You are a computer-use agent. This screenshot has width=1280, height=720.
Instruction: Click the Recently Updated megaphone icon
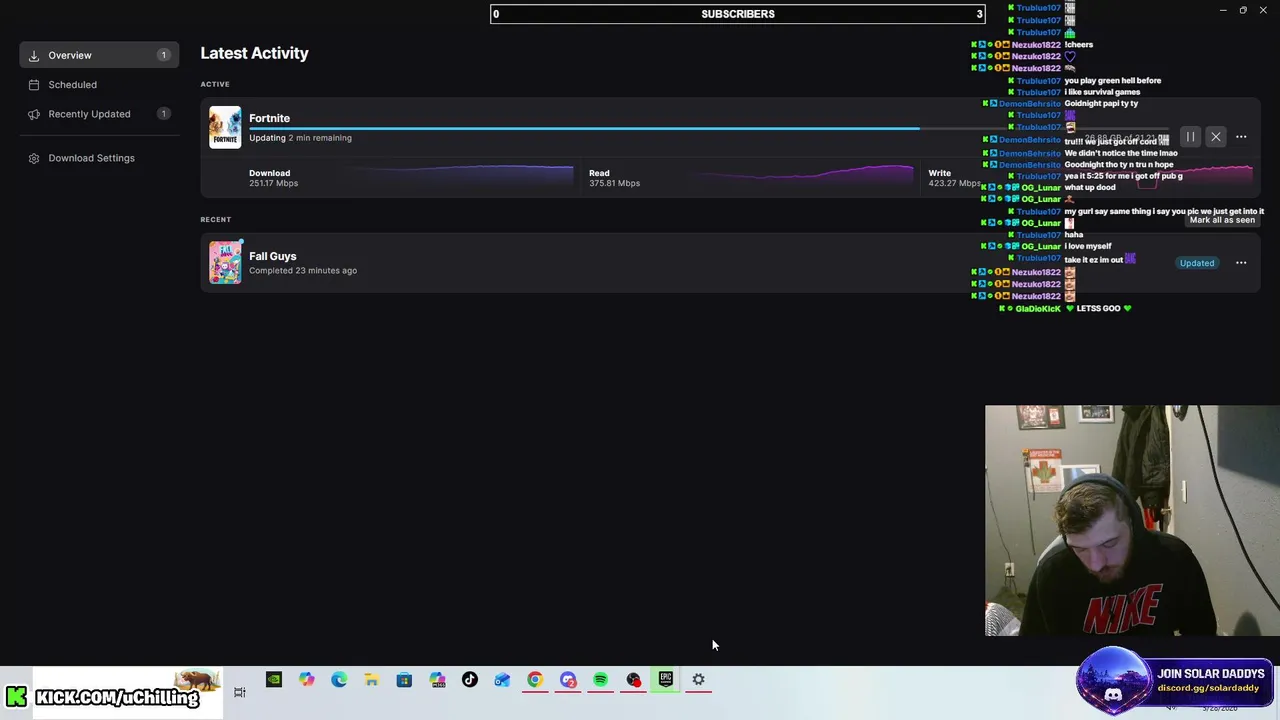click(x=34, y=114)
